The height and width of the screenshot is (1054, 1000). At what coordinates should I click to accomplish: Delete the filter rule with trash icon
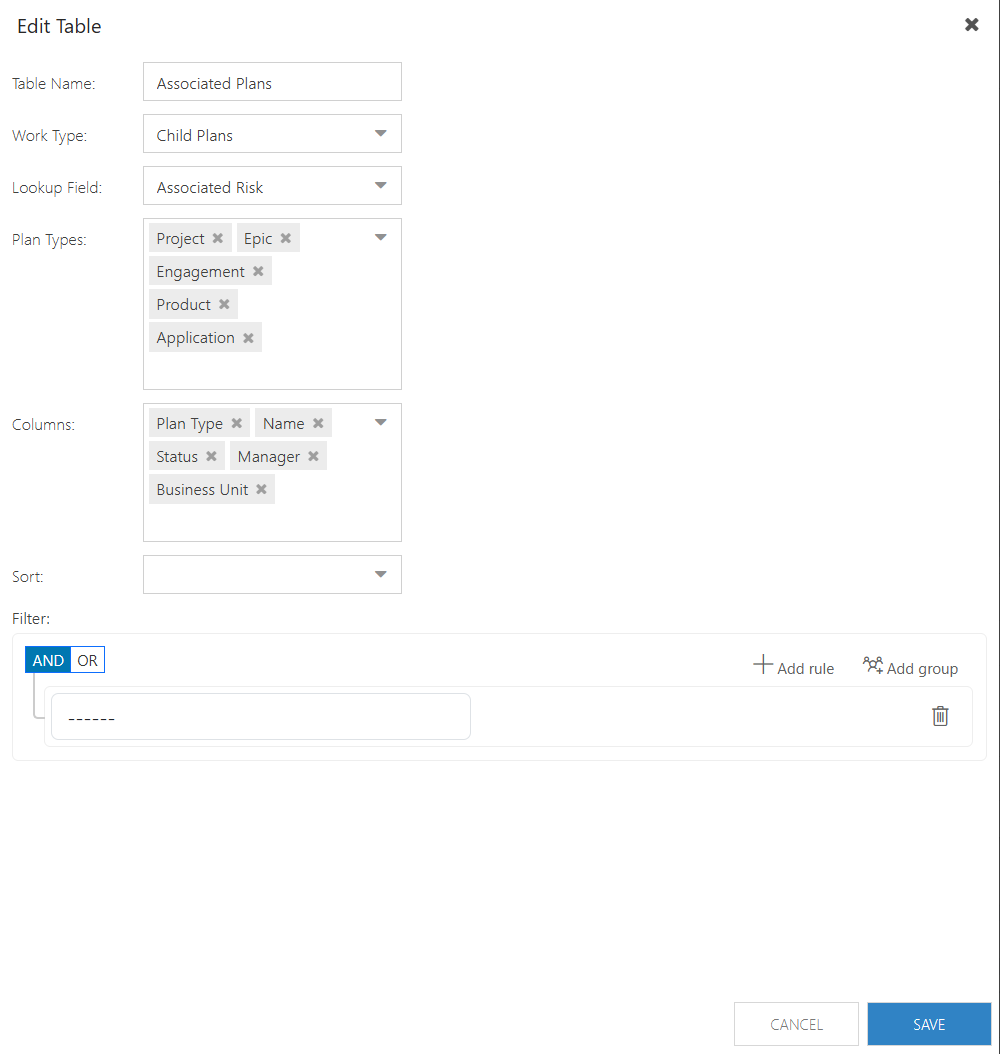940,717
